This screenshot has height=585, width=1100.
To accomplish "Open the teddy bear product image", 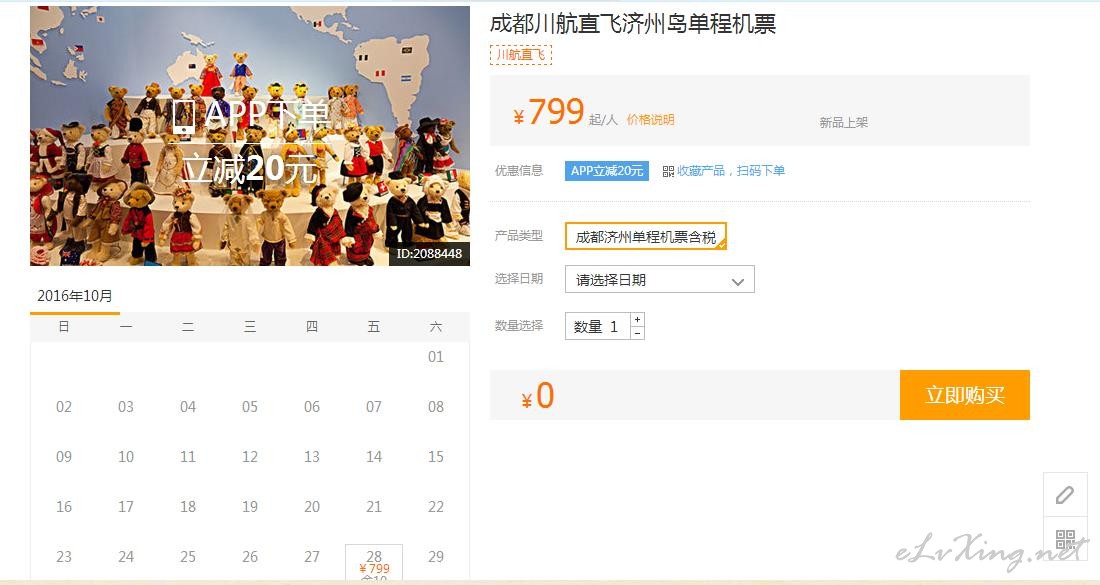I will coord(250,136).
